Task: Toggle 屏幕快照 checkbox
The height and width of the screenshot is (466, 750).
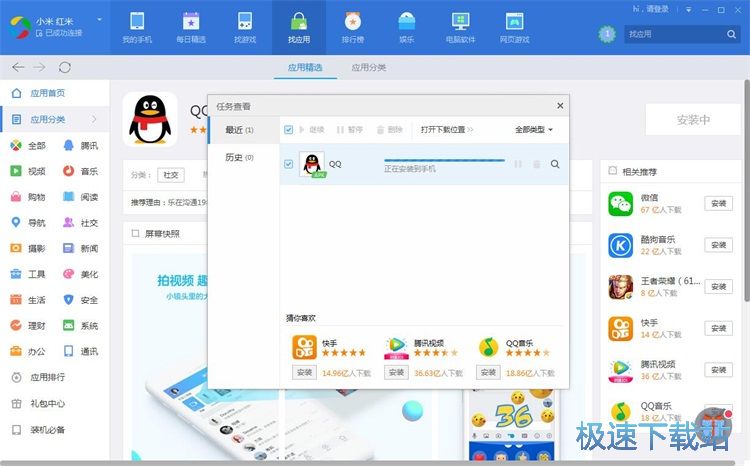Action: click(x=135, y=233)
